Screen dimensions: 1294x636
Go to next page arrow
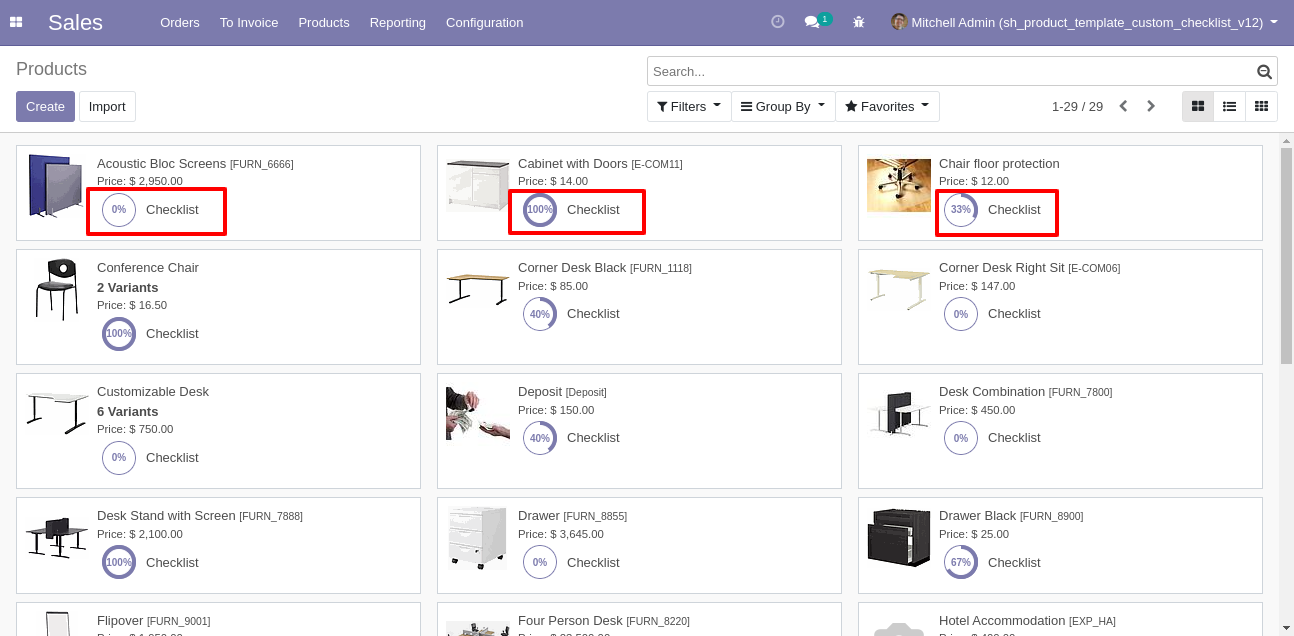pyautogui.click(x=1151, y=106)
